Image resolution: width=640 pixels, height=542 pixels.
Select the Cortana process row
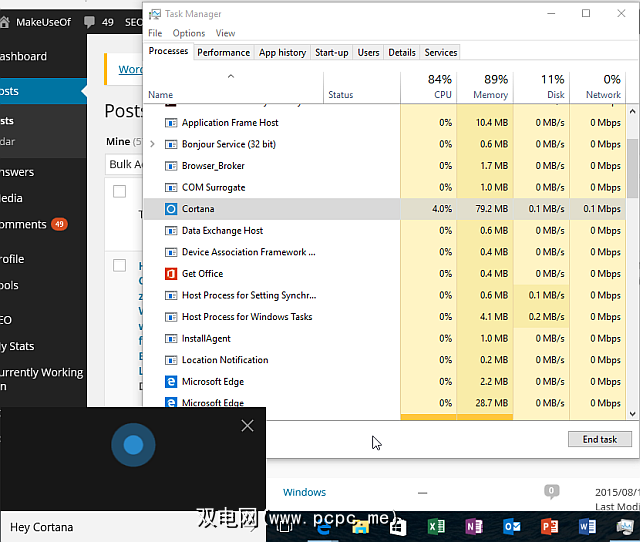[384, 209]
